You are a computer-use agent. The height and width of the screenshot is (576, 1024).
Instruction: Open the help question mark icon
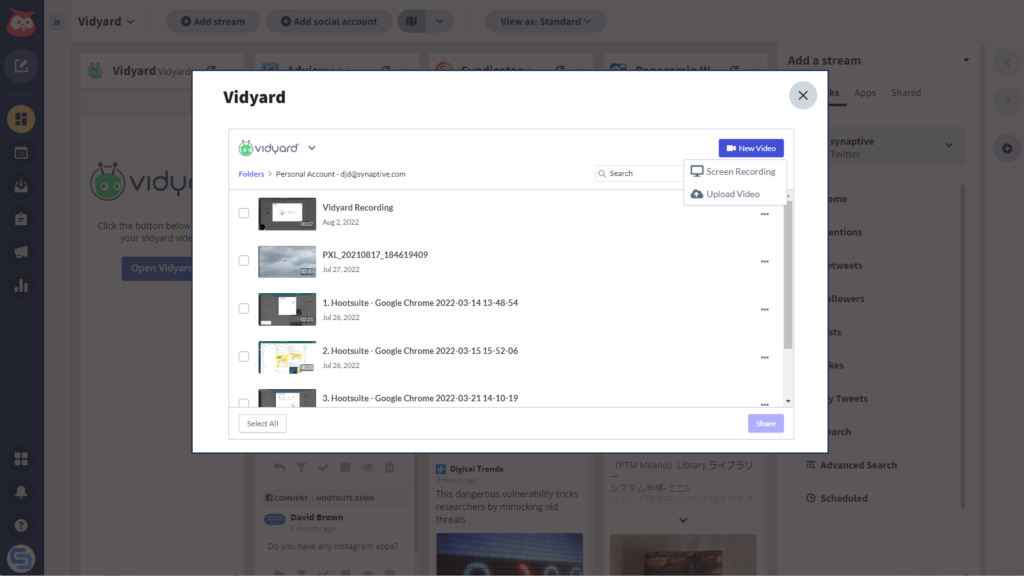click(x=21, y=525)
